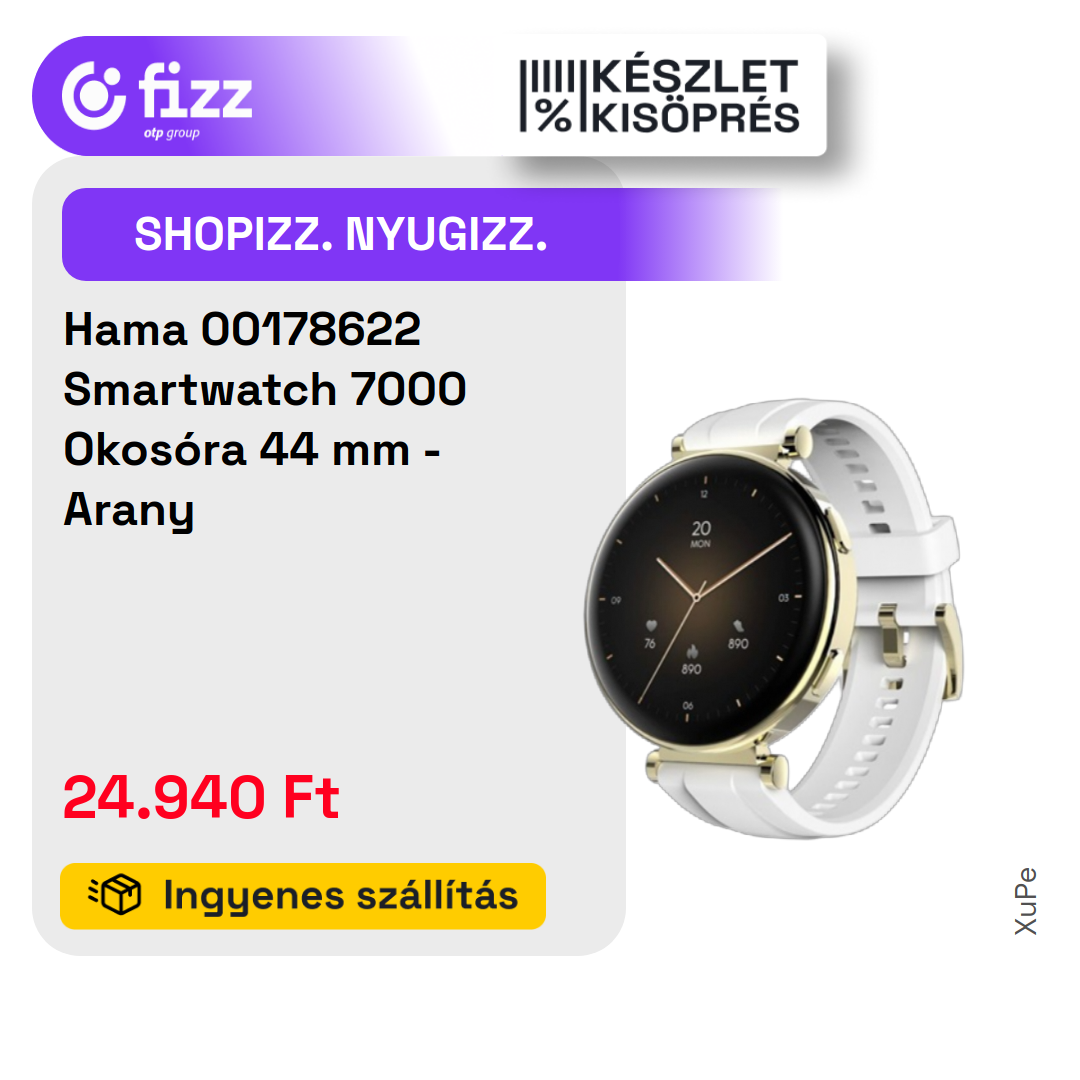Tap the heart rate icon on watch face
Viewport: 1080px width, 1080px height.
coord(651,625)
